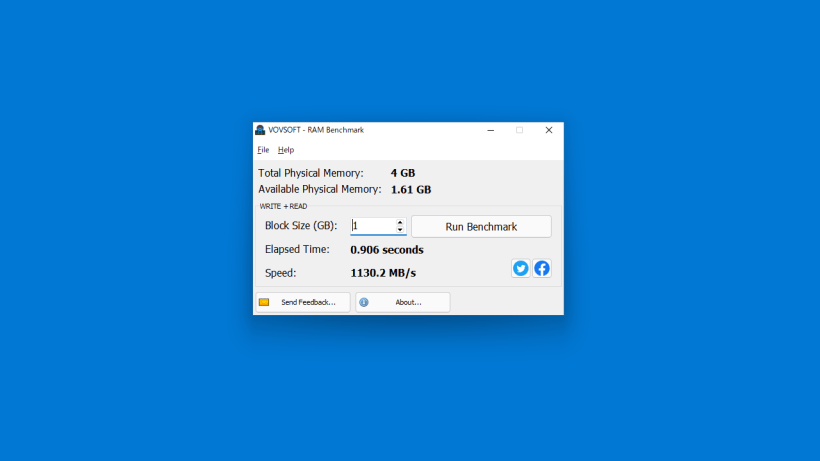Image resolution: width=820 pixels, height=461 pixels.
Task: Share results via Twitter icon
Action: pyautogui.click(x=520, y=268)
